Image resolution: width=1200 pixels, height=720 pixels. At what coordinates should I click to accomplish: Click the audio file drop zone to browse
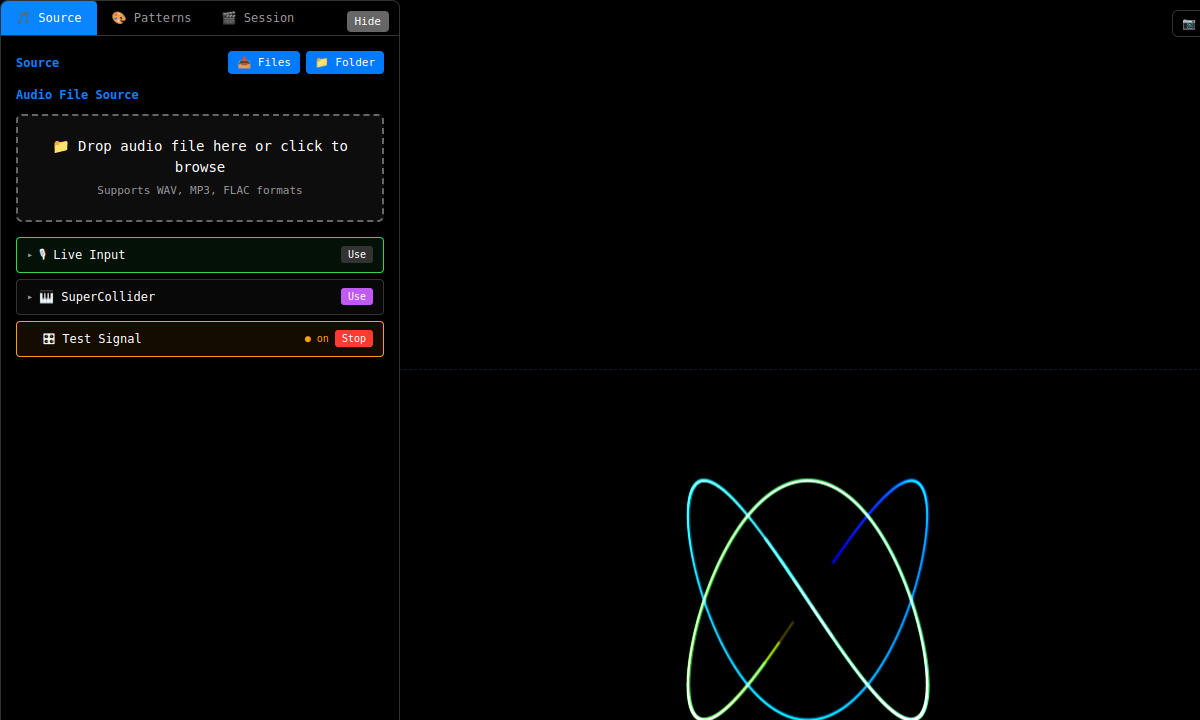pos(200,168)
